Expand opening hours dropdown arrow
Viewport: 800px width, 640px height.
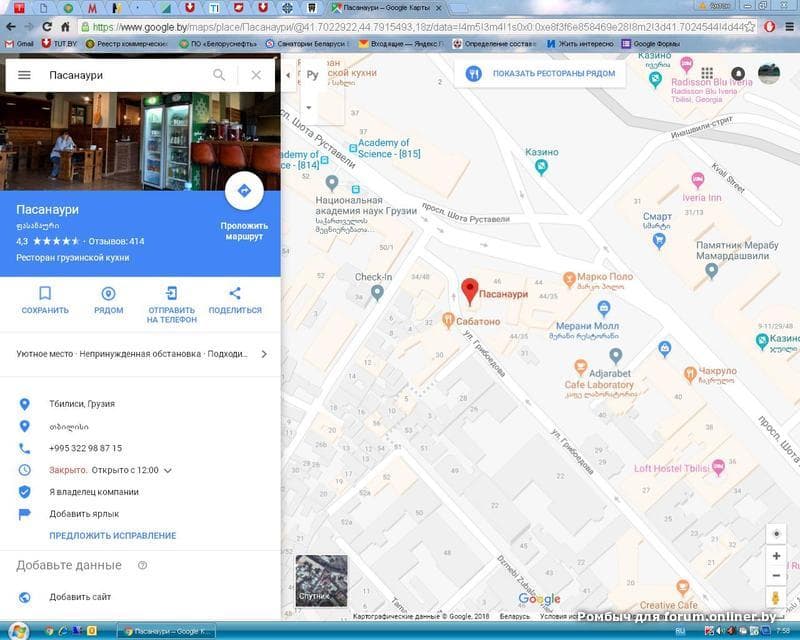[168, 471]
